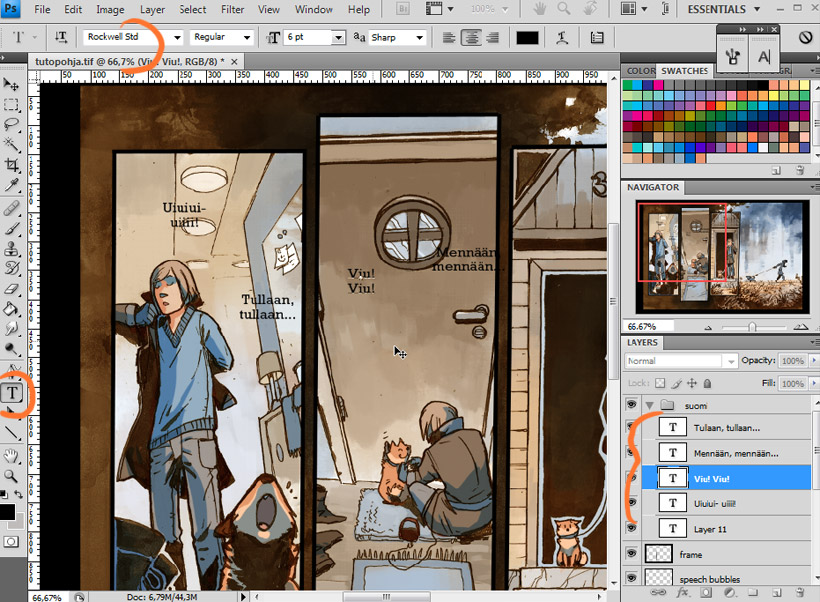Click the Create warped text icon
The image size is (820, 602).
(x=567, y=38)
